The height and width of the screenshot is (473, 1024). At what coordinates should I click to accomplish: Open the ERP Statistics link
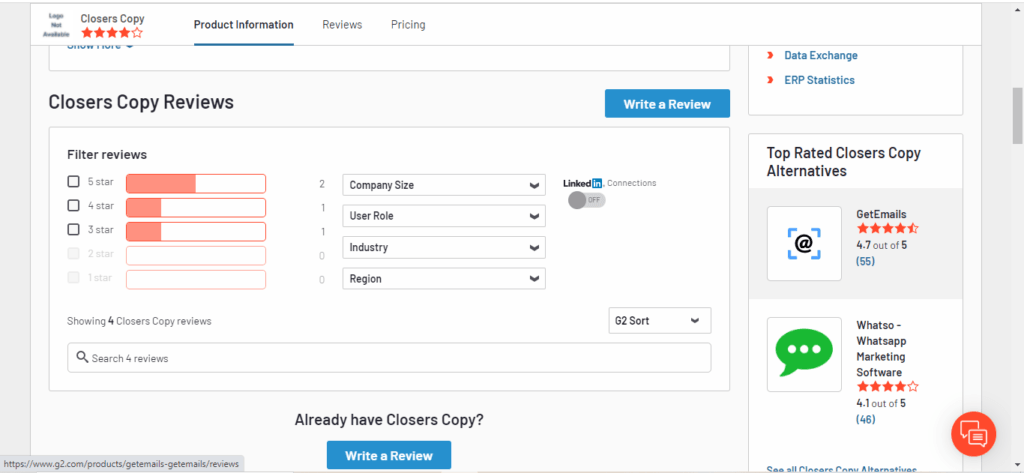point(819,80)
